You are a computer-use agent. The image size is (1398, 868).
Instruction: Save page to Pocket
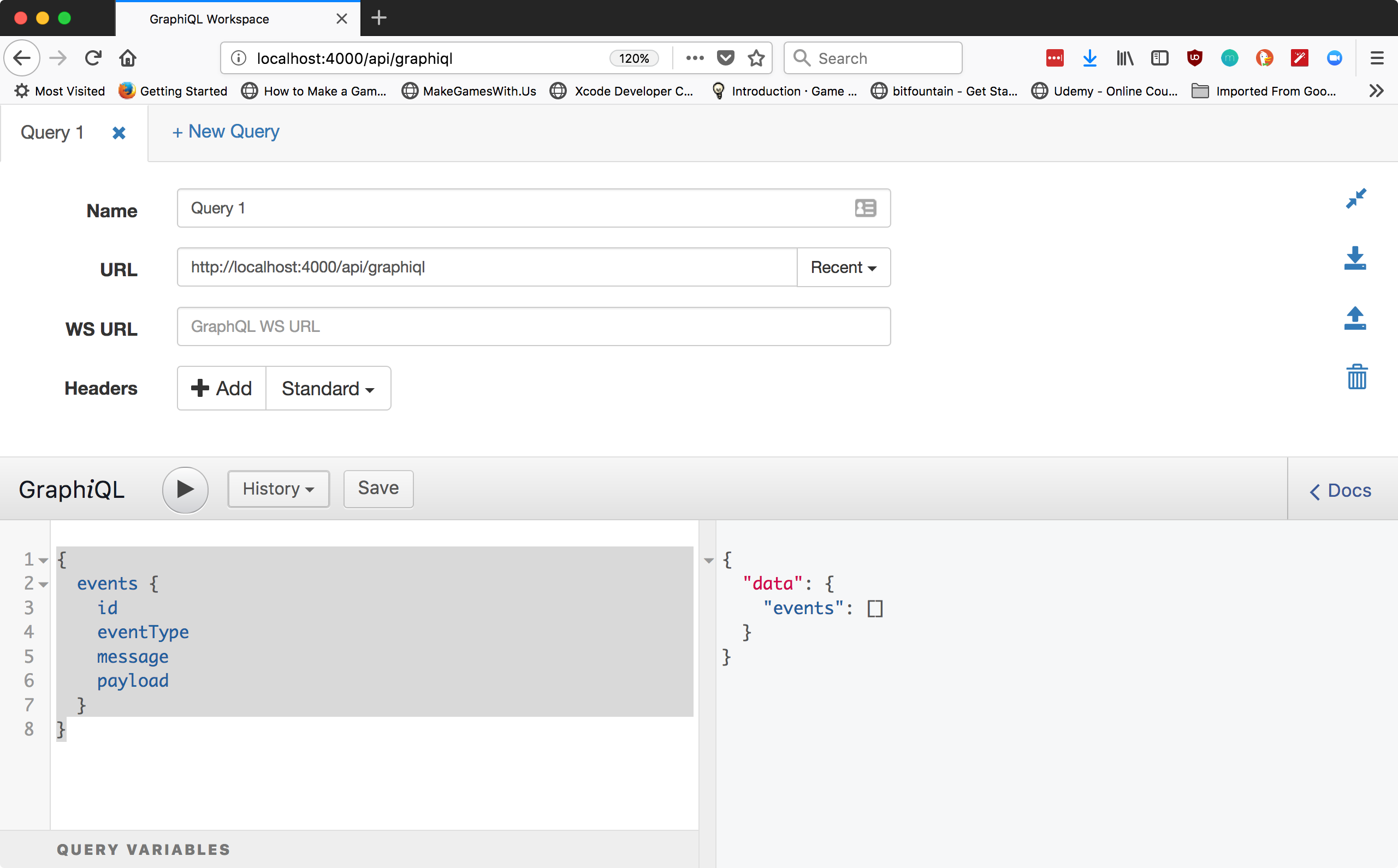[726, 58]
